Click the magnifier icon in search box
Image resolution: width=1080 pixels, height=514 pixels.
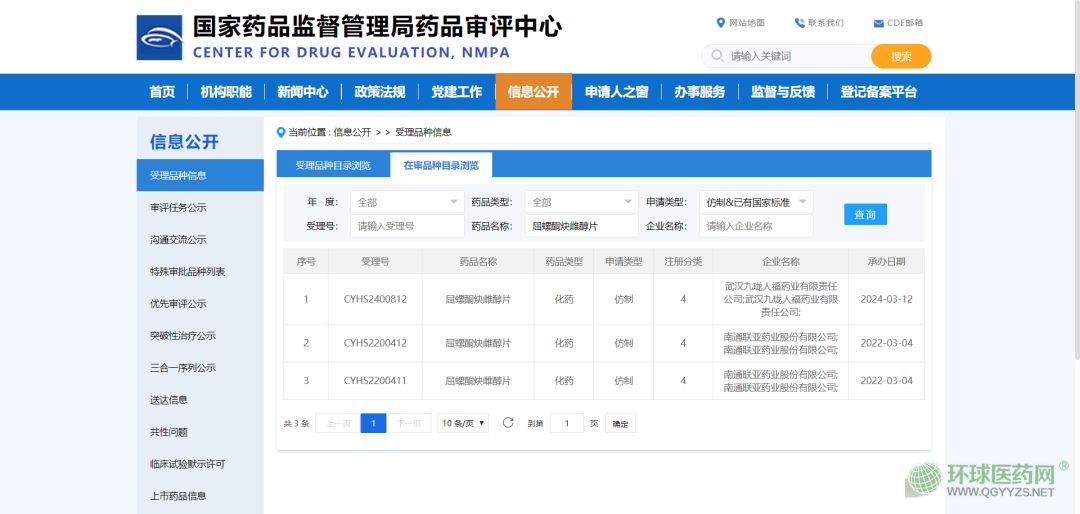(717, 56)
